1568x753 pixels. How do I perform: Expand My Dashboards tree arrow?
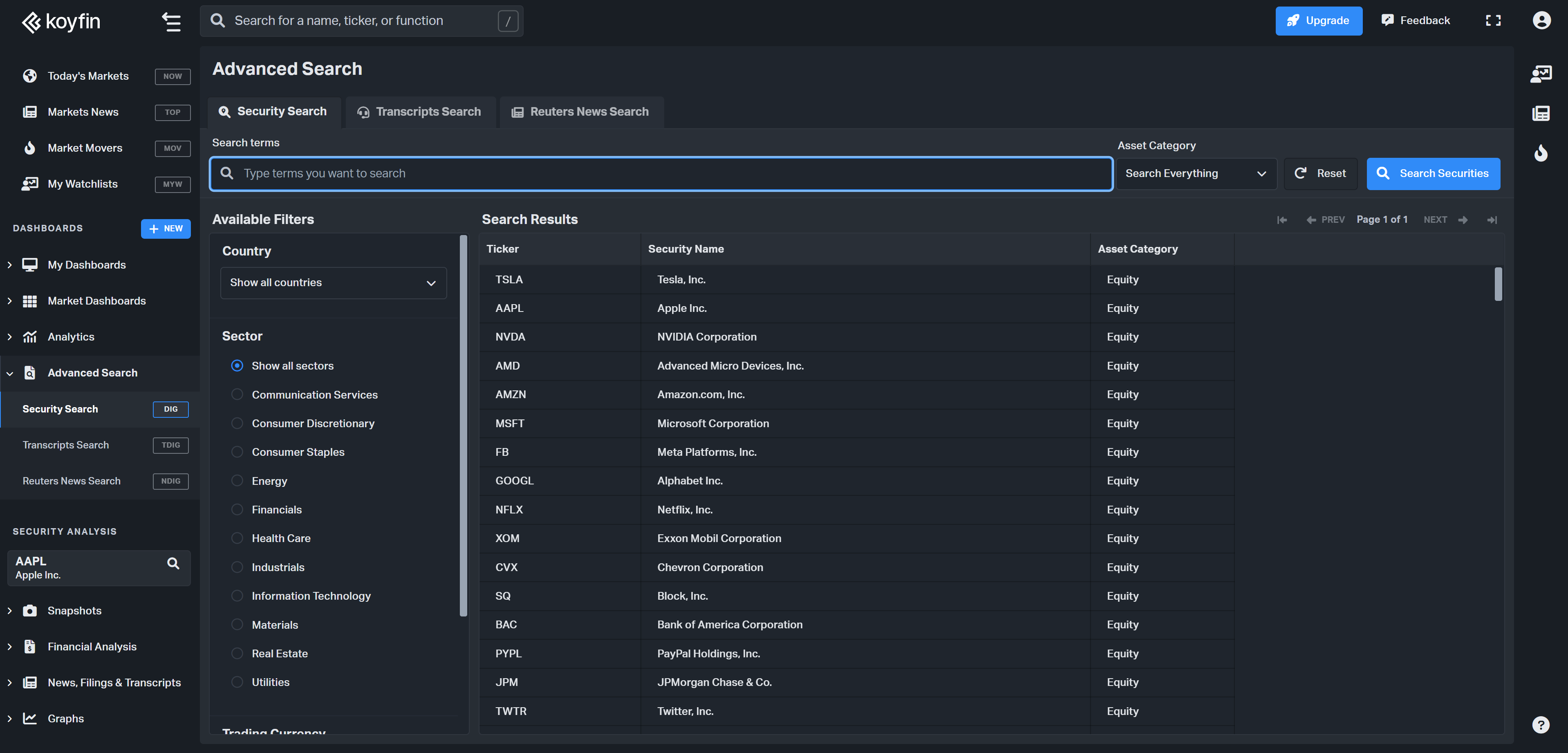(x=10, y=265)
